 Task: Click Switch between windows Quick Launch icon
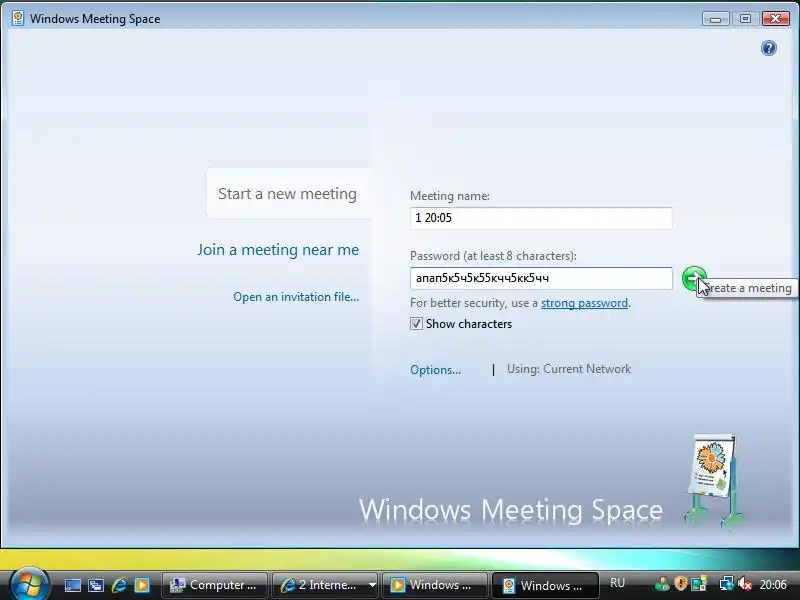coord(95,585)
